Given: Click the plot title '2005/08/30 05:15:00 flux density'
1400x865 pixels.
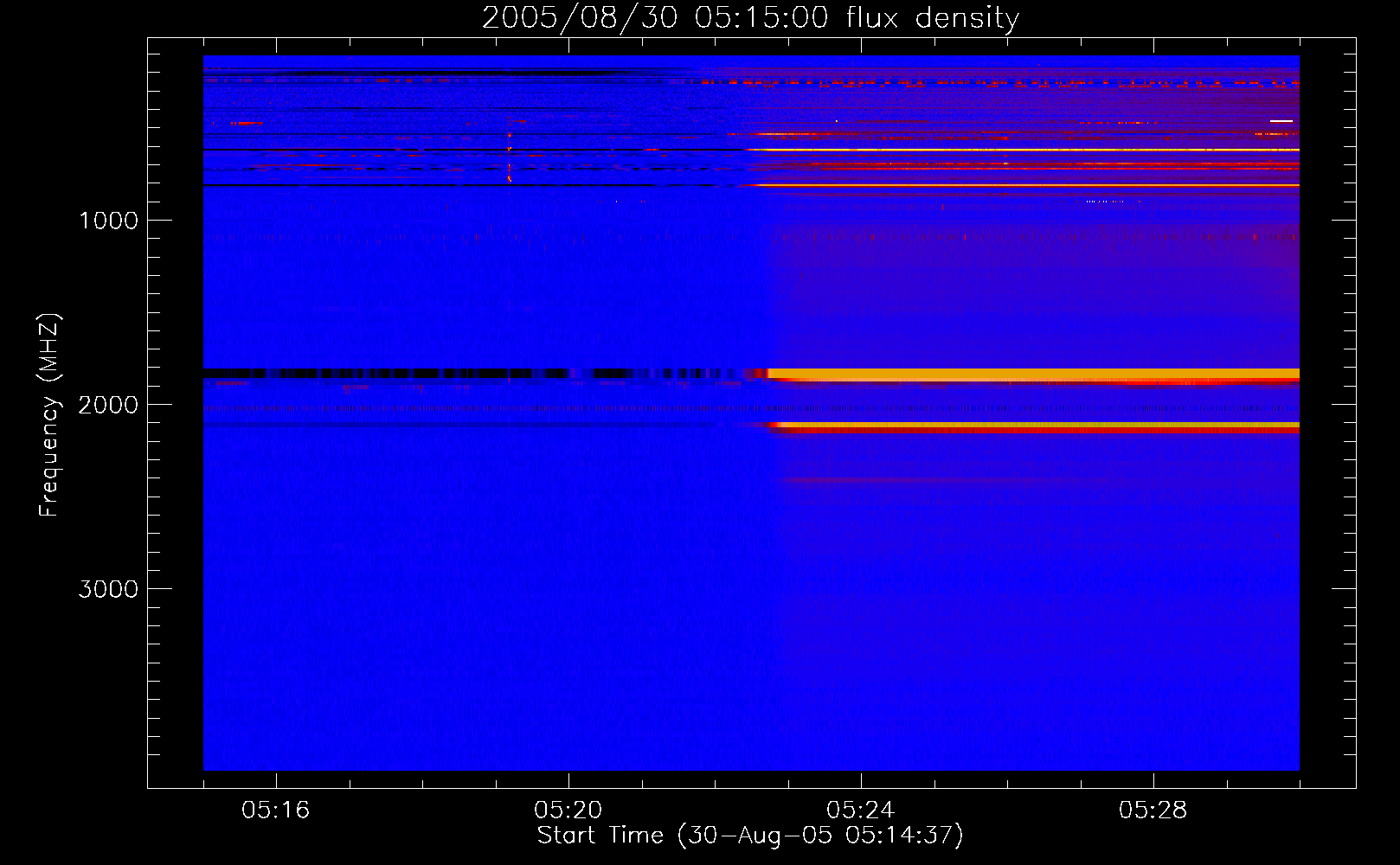Looking at the screenshot, I should 750,17.
